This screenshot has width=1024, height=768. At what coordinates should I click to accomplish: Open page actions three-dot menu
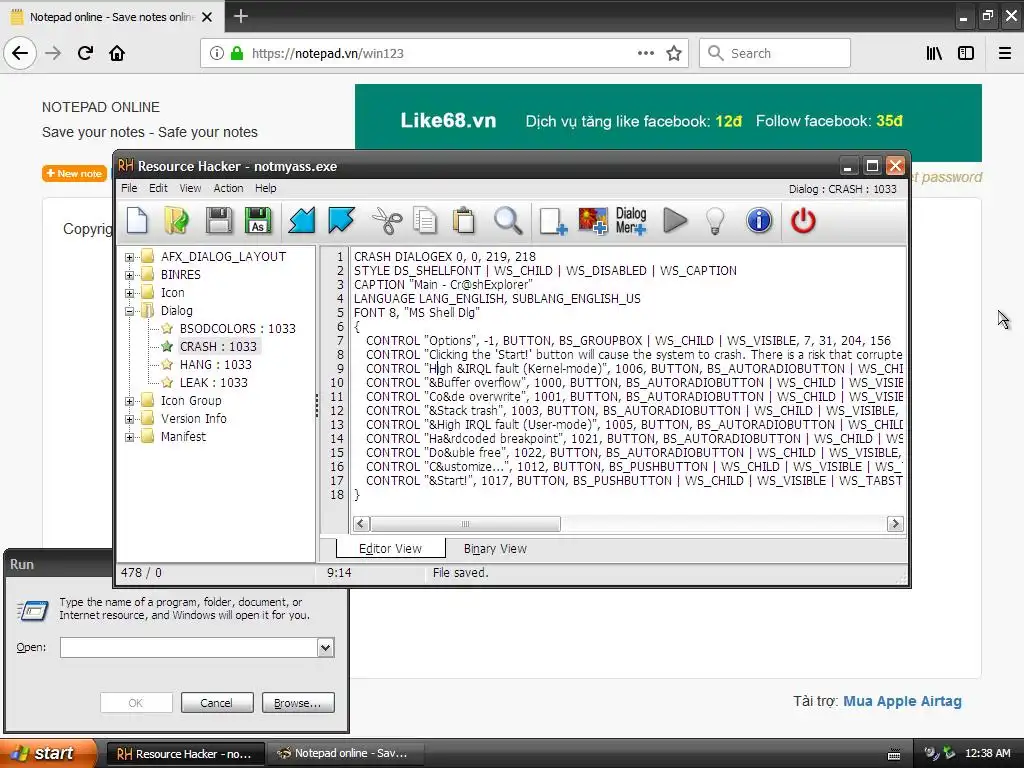(645, 53)
